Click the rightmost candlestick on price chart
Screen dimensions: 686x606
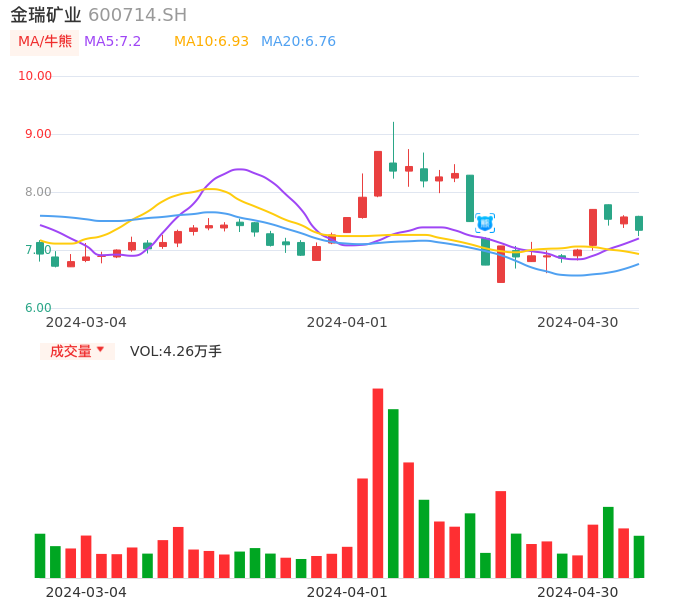click(639, 223)
